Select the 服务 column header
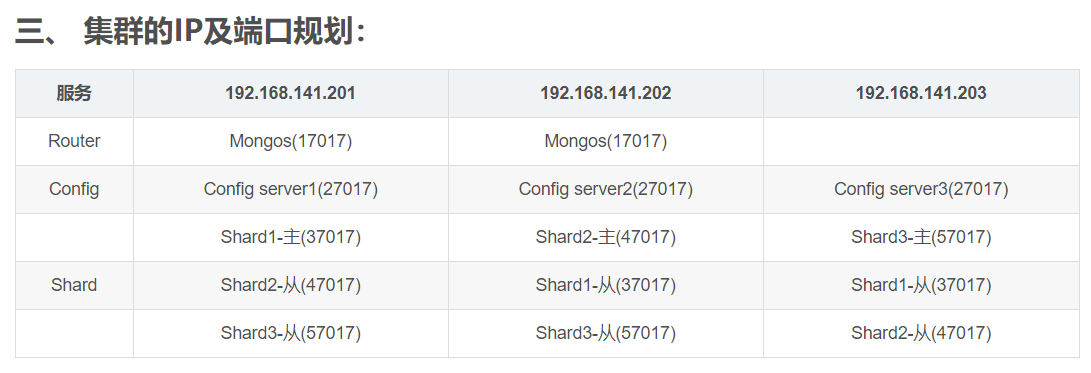Viewport: 1091px width, 373px height. click(x=74, y=93)
